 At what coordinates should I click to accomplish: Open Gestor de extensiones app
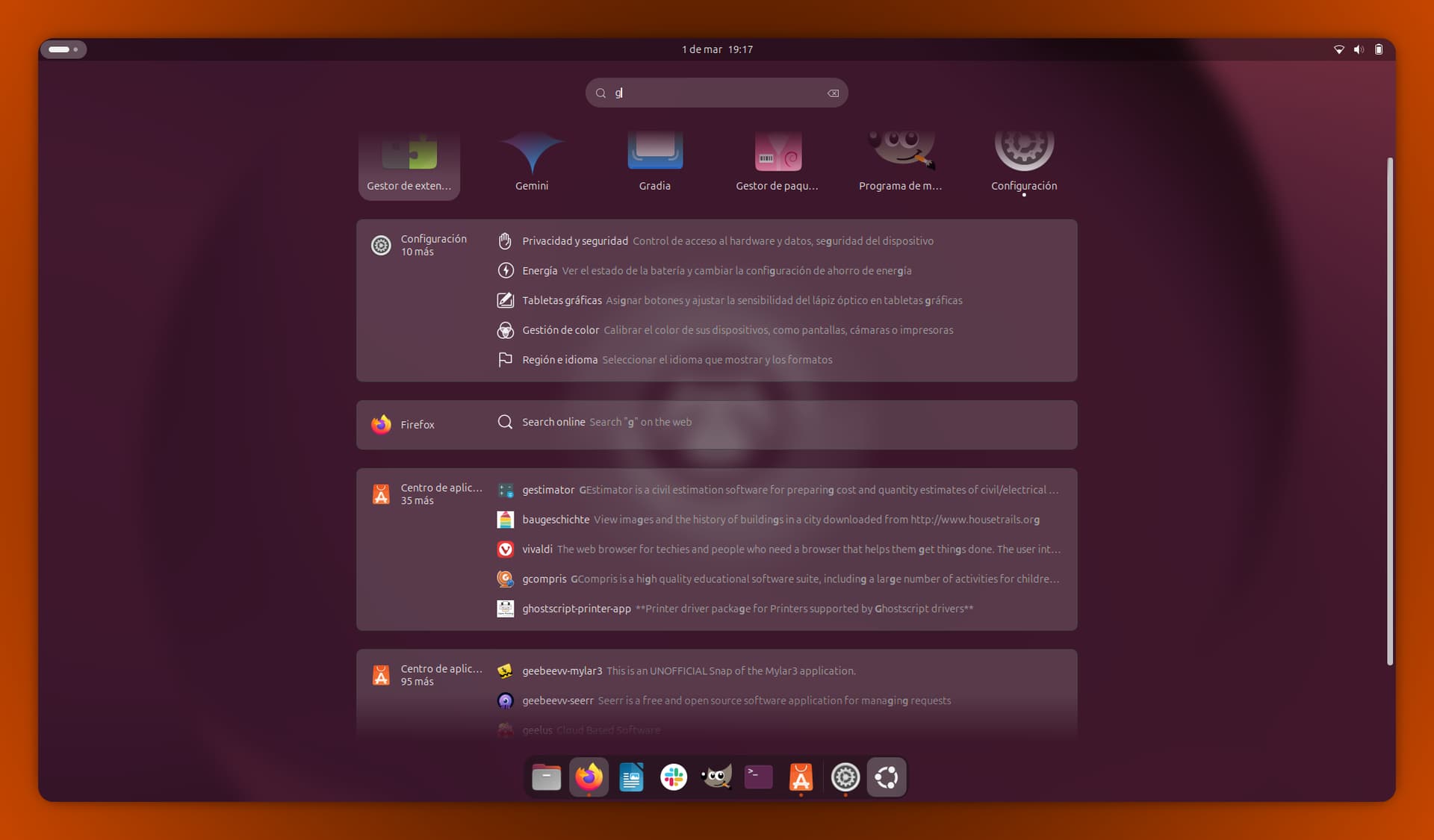point(409,162)
